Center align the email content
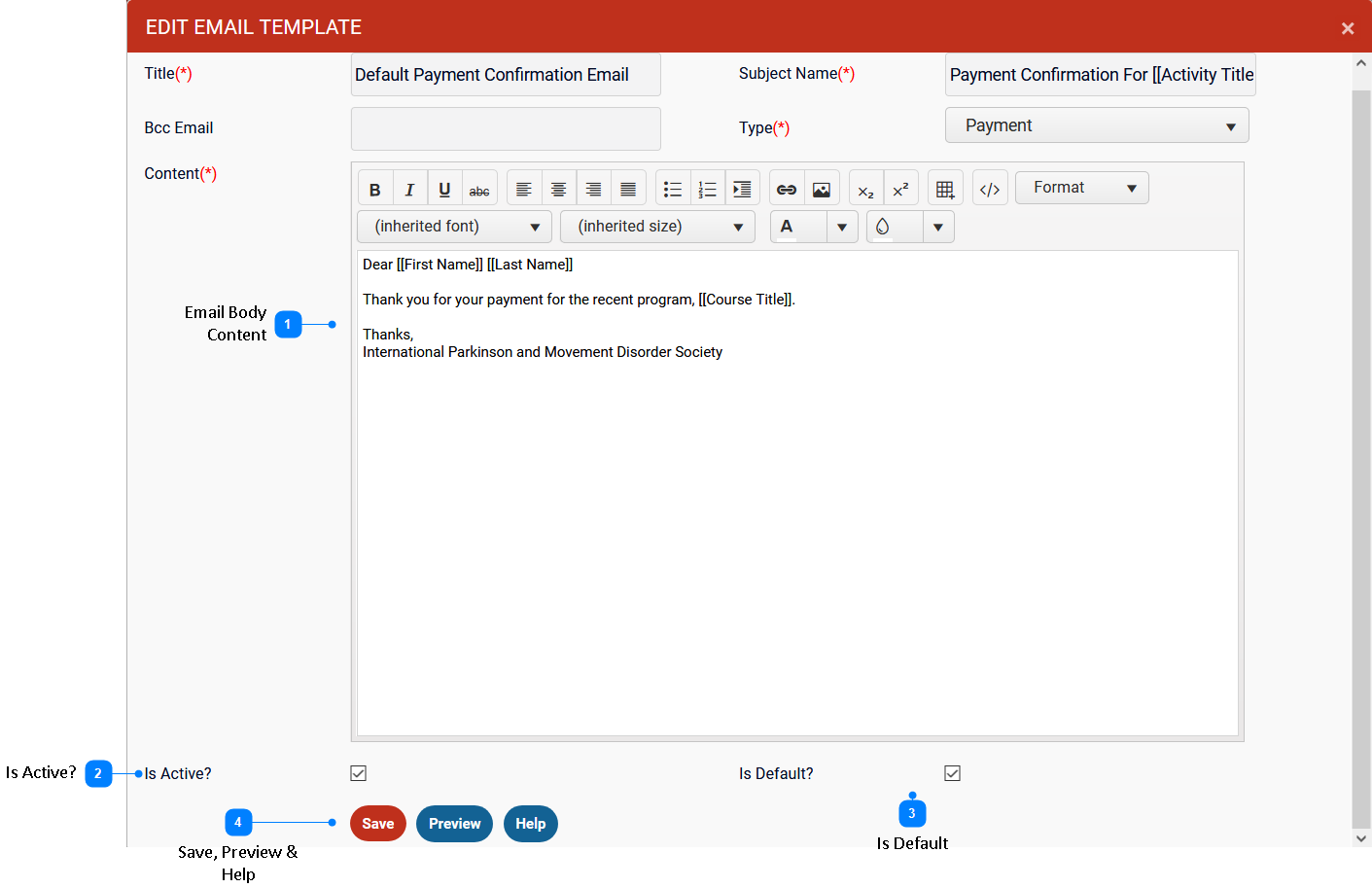 coord(558,189)
